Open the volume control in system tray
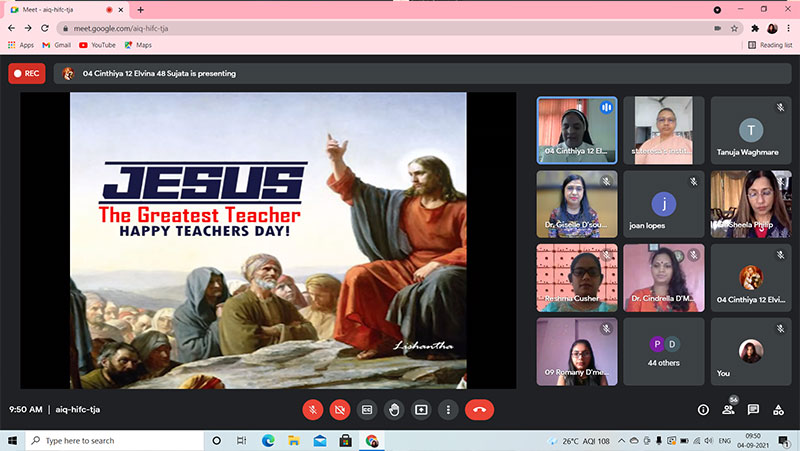 pyautogui.click(x=708, y=441)
